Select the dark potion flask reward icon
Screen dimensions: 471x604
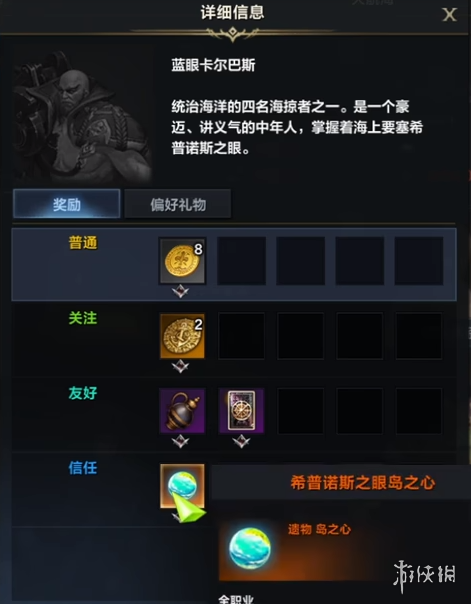(x=183, y=411)
